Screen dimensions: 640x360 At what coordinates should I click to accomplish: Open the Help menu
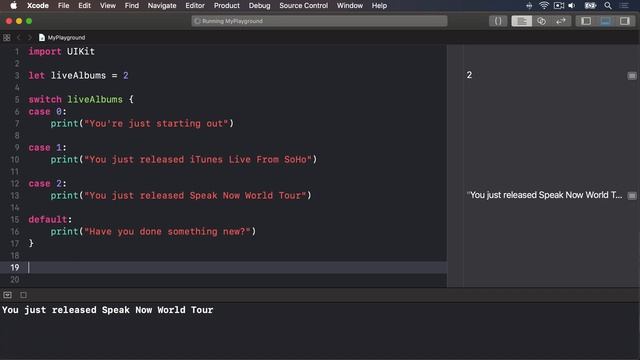pyautogui.click(x=379, y=6)
